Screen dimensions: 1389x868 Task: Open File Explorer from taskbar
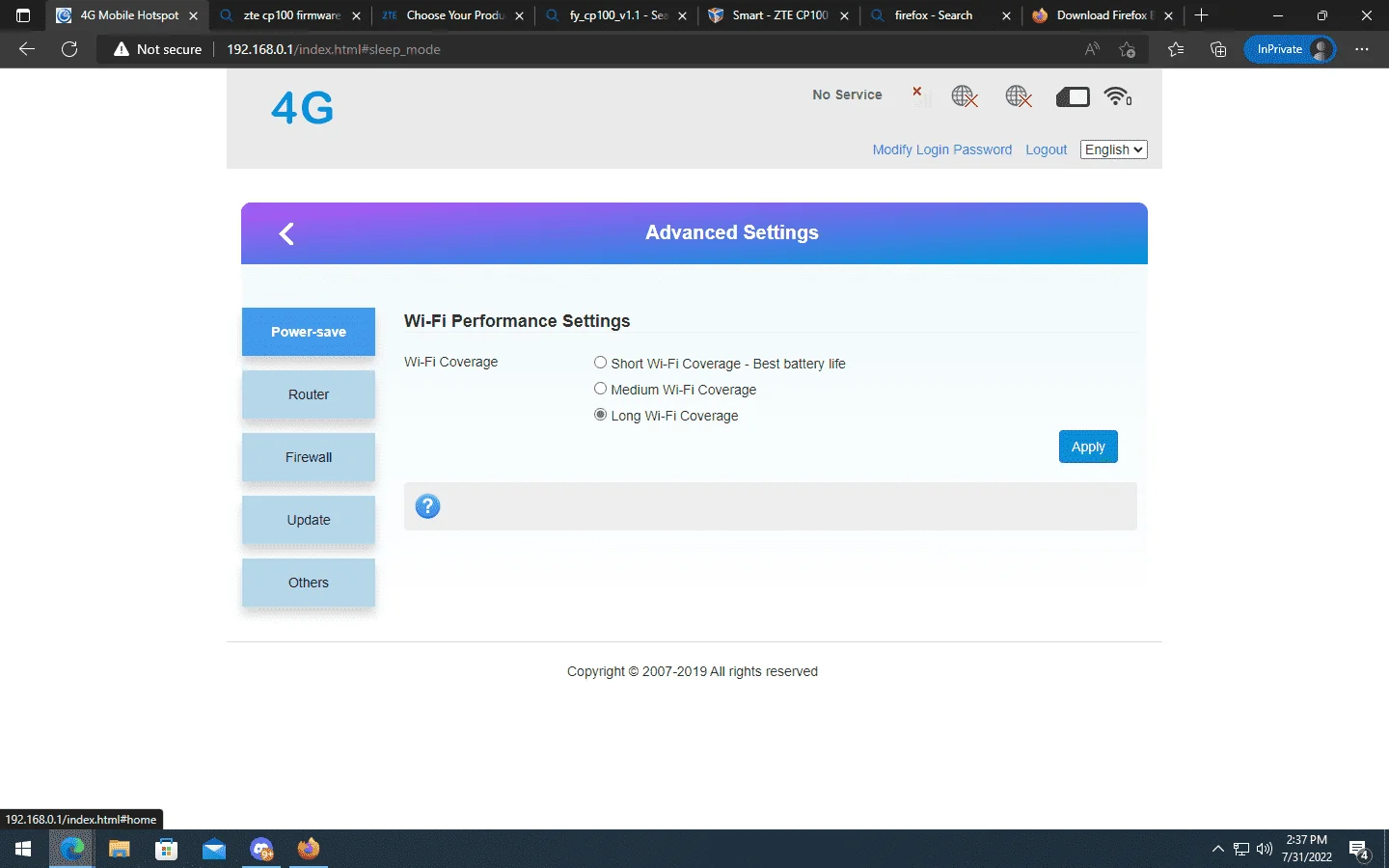click(x=120, y=849)
